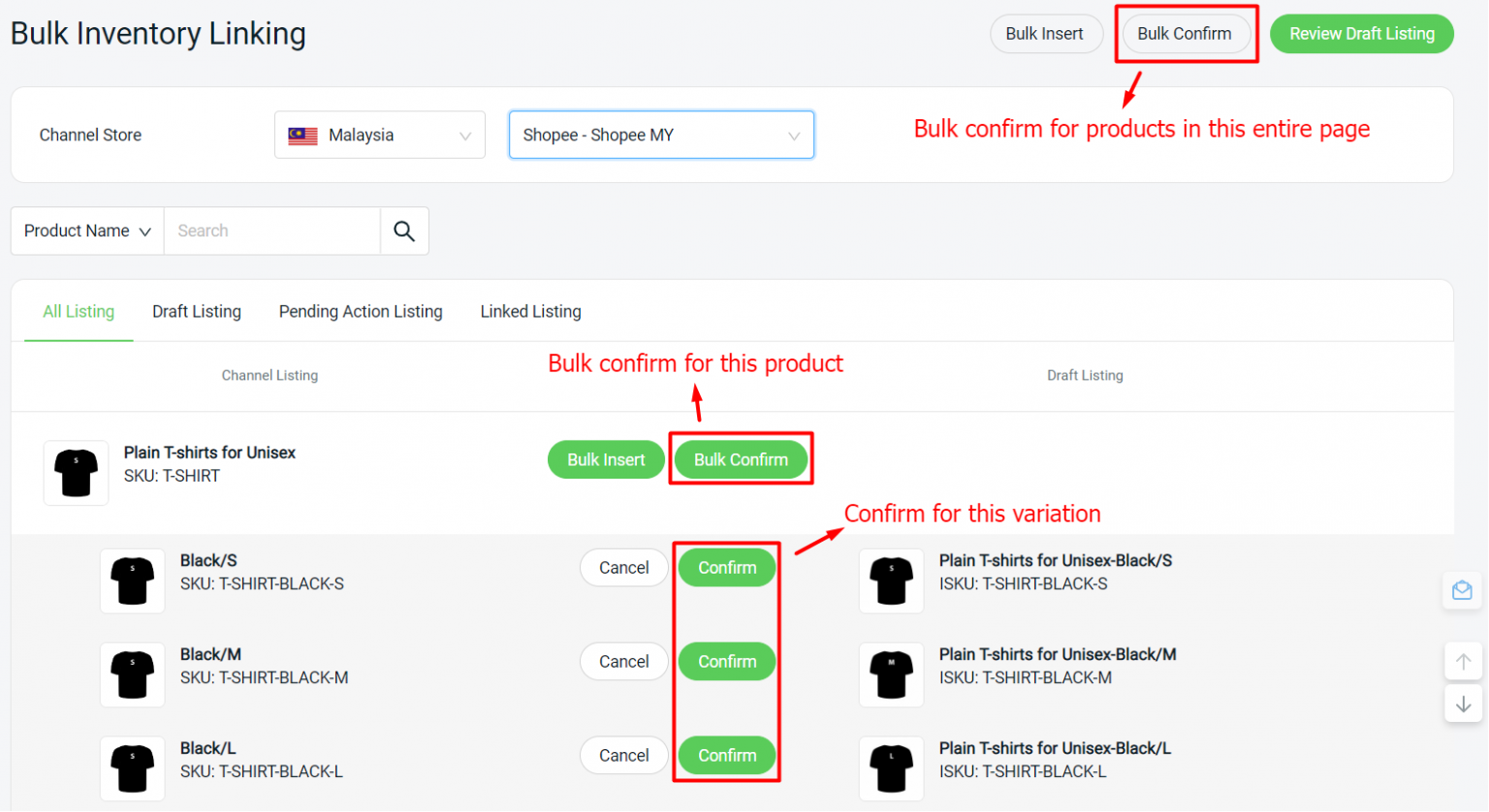This screenshot has width=1489, height=812.
Task: Open the envelope message icon on right edge
Action: pyautogui.click(x=1464, y=590)
